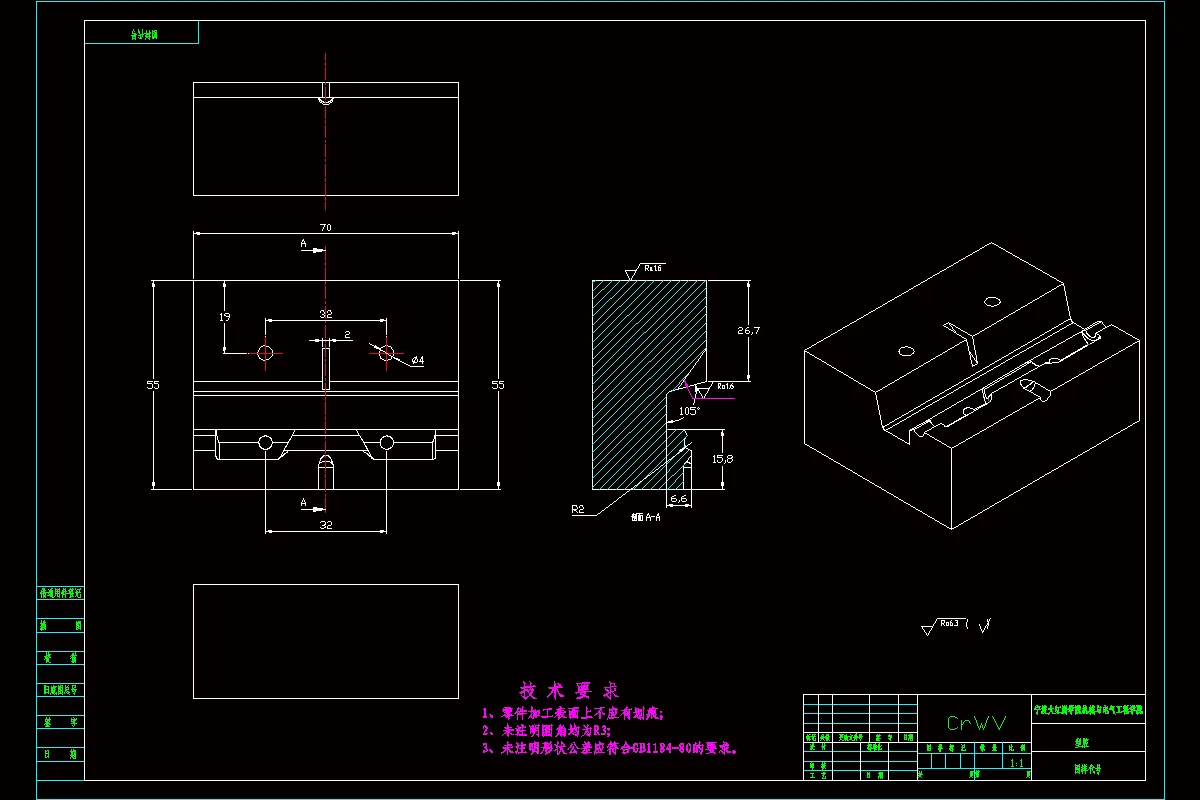Select the 1:1 scale value
The height and width of the screenshot is (800, 1200).
click(1017, 763)
